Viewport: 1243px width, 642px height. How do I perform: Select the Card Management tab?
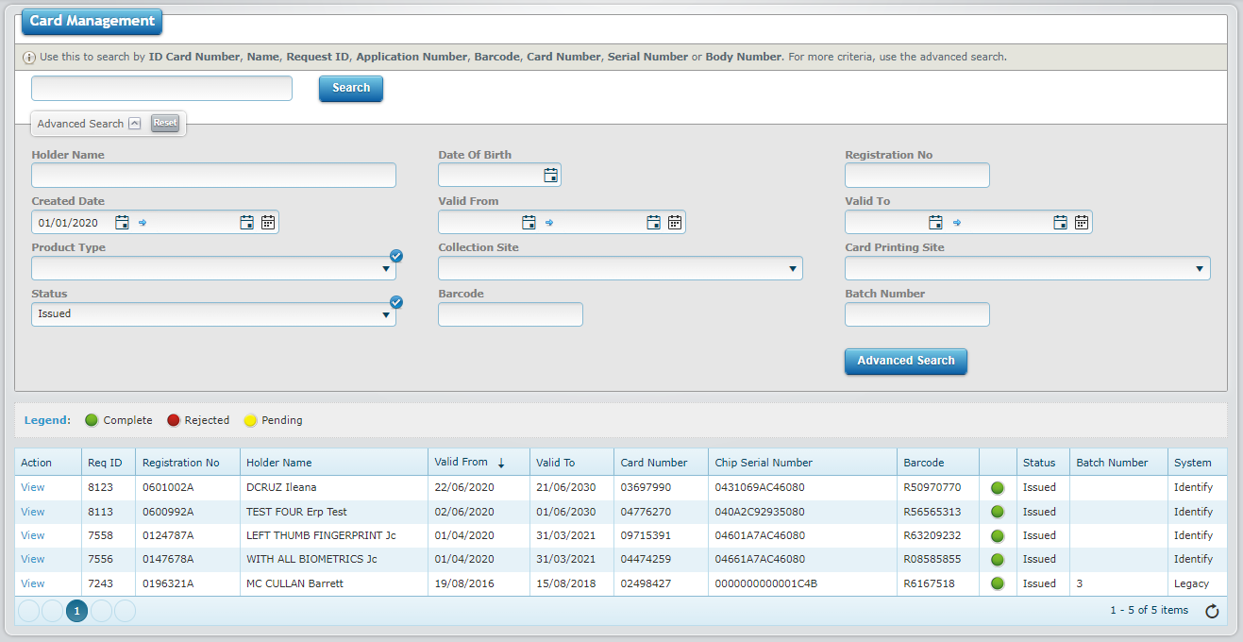point(91,21)
